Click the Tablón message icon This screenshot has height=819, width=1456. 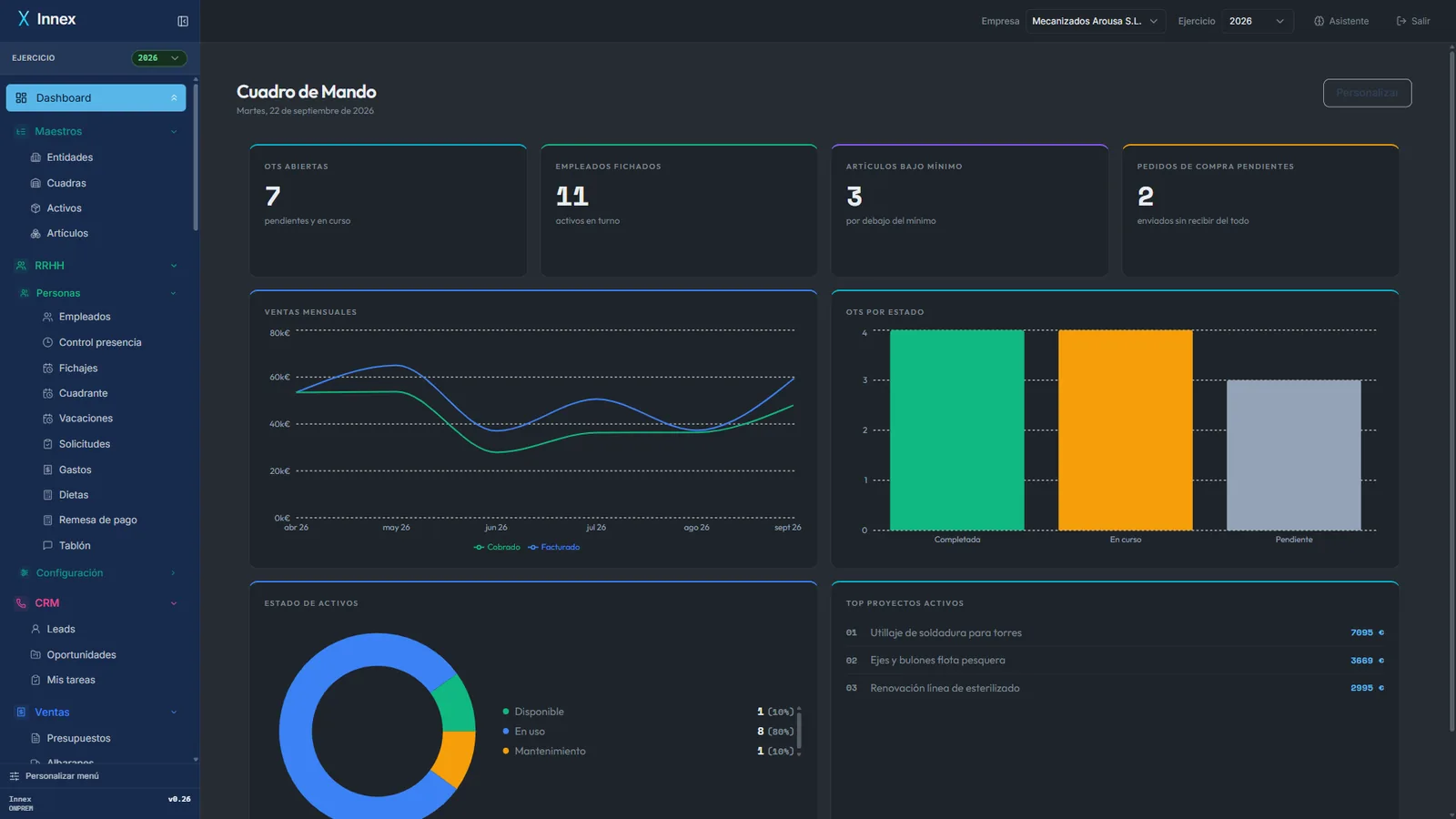[x=47, y=546]
